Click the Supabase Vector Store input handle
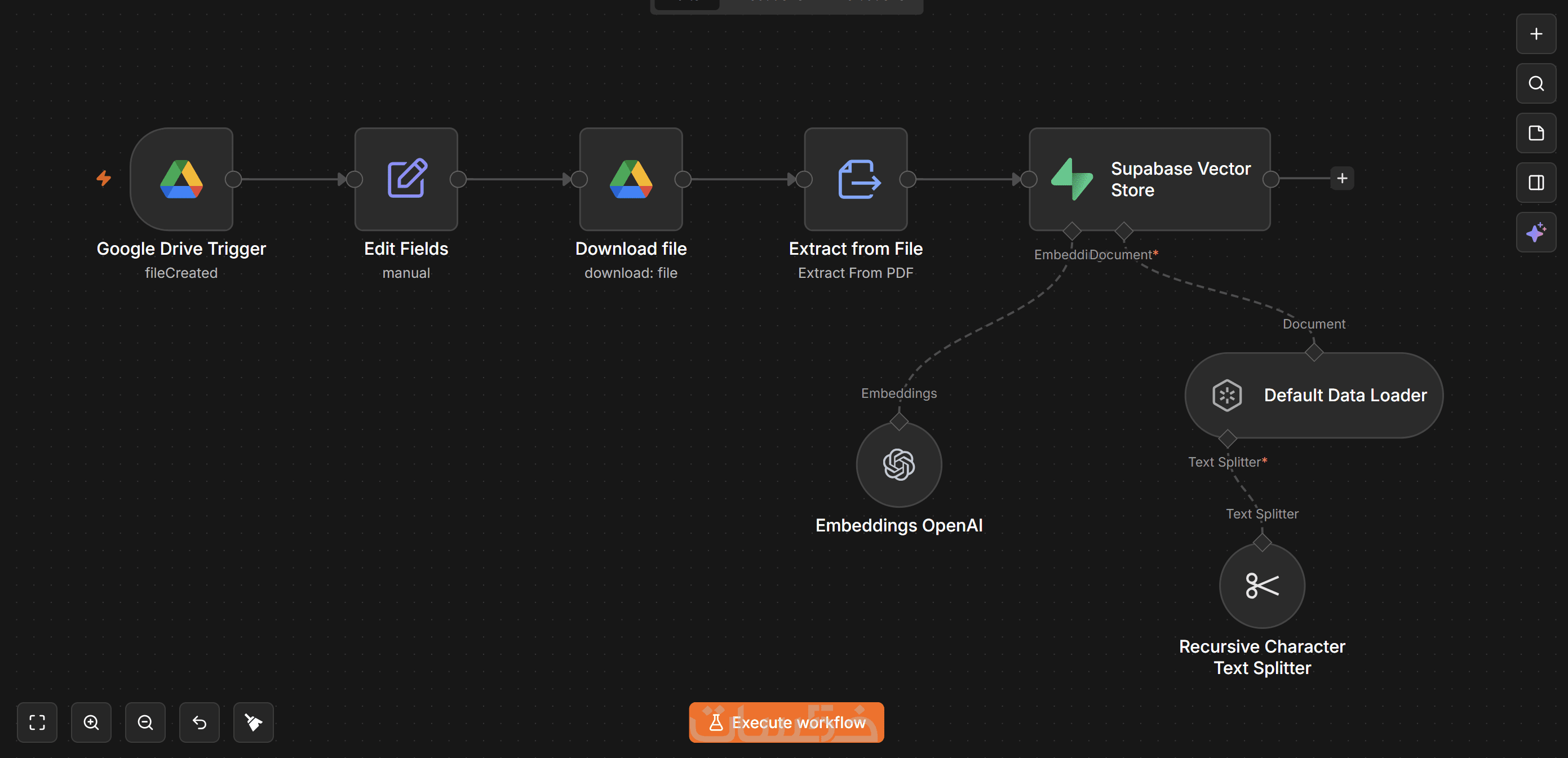 pyautogui.click(x=1029, y=179)
